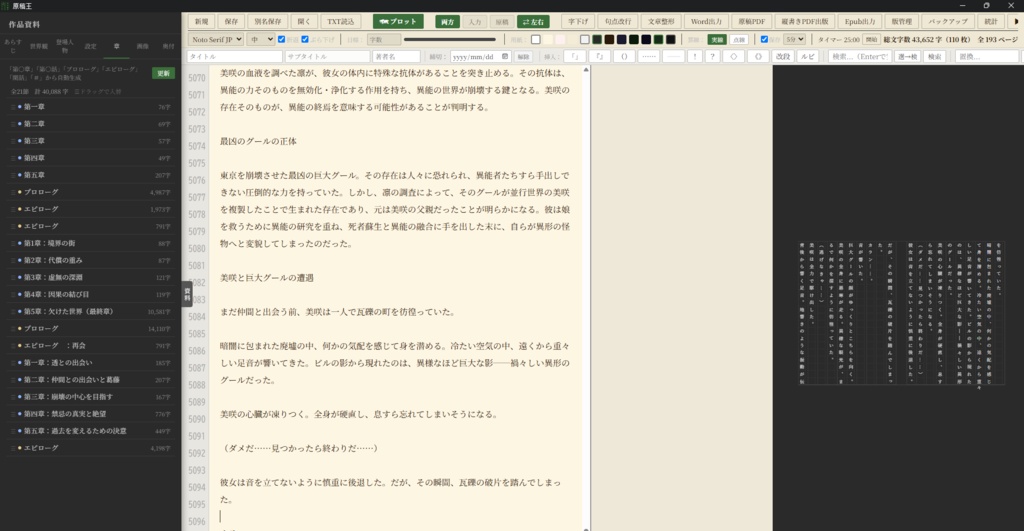
Task: Select 実線 solid ruled line option
Action: [x=717, y=39]
